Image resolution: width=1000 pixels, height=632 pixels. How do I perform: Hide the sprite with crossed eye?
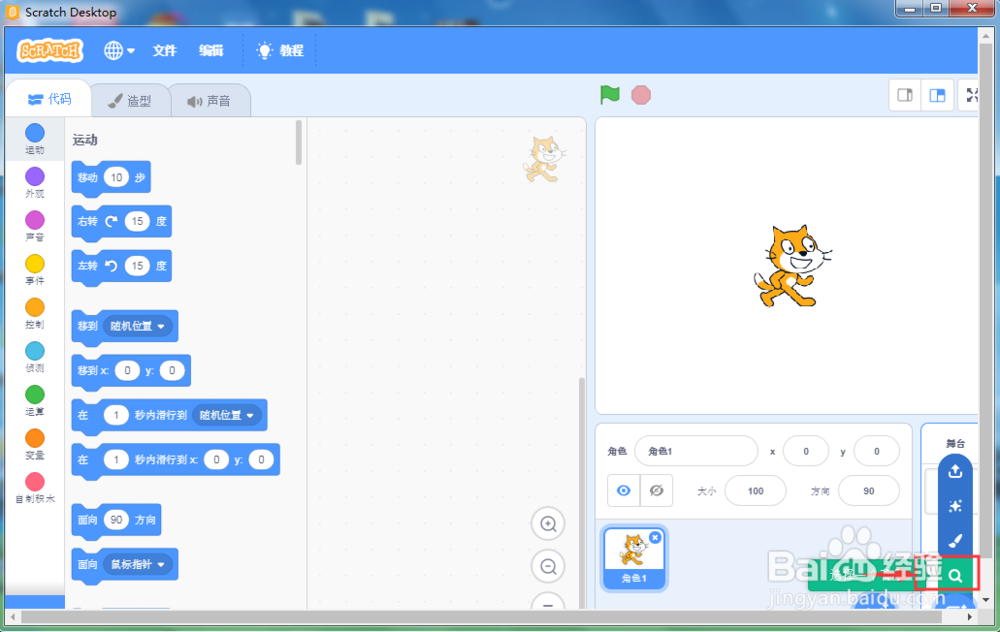tap(656, 490)
